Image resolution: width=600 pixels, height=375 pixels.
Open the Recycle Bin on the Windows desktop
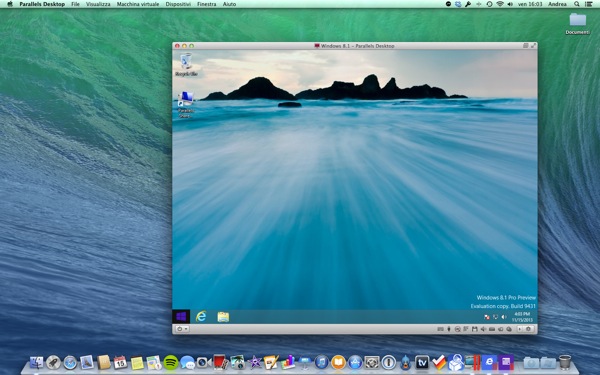[x=186, y=65]
